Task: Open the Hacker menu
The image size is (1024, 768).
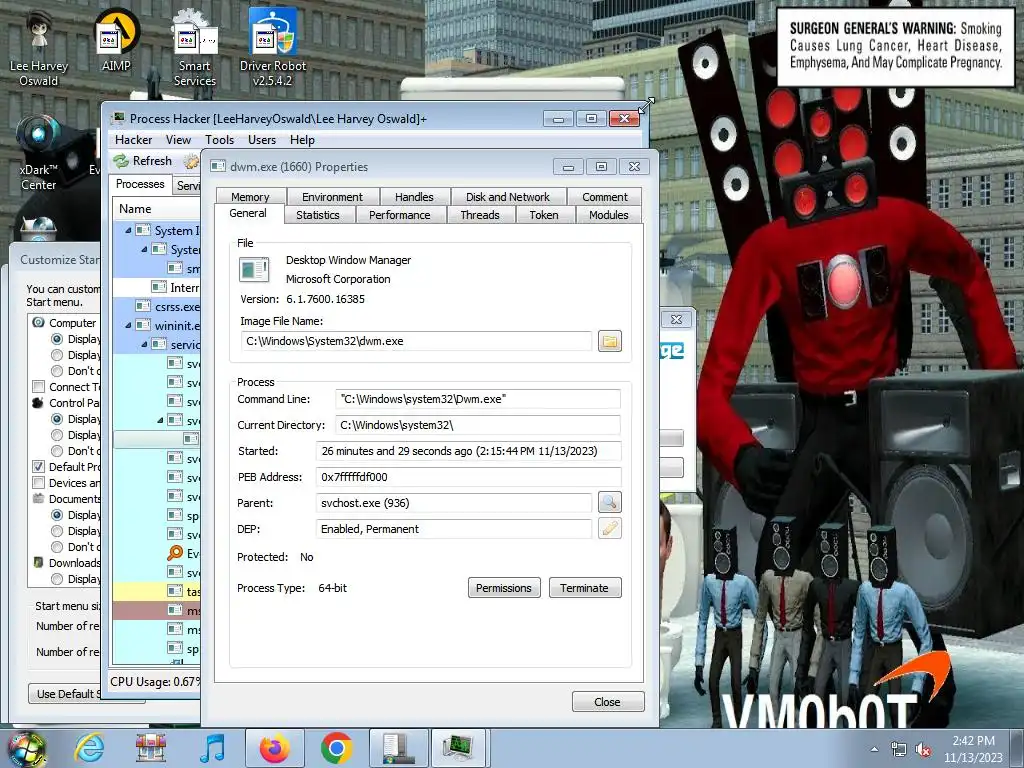Action: (x=133, y=140)
